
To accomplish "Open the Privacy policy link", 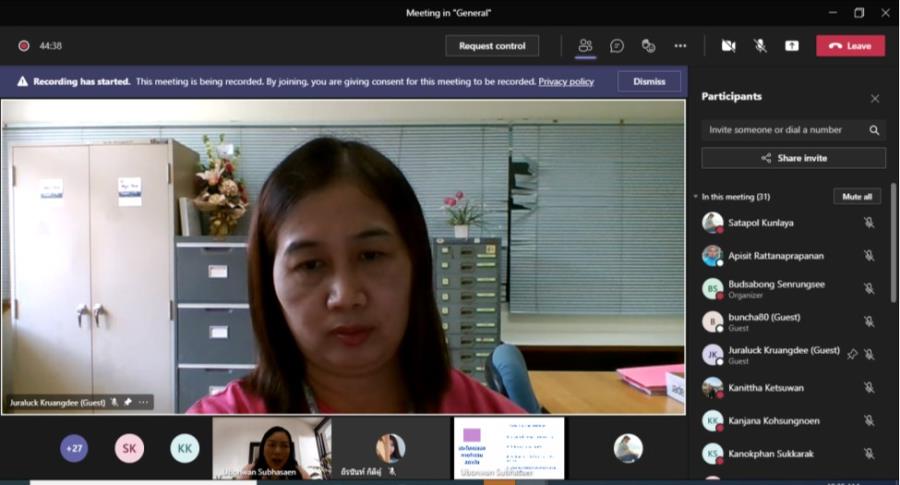I will 566,82.
